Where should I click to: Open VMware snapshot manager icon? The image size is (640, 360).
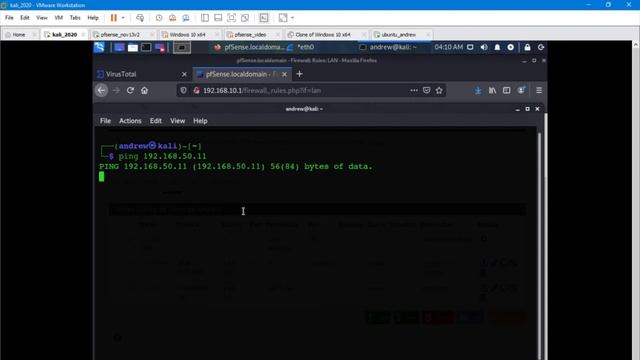[186, 18]
